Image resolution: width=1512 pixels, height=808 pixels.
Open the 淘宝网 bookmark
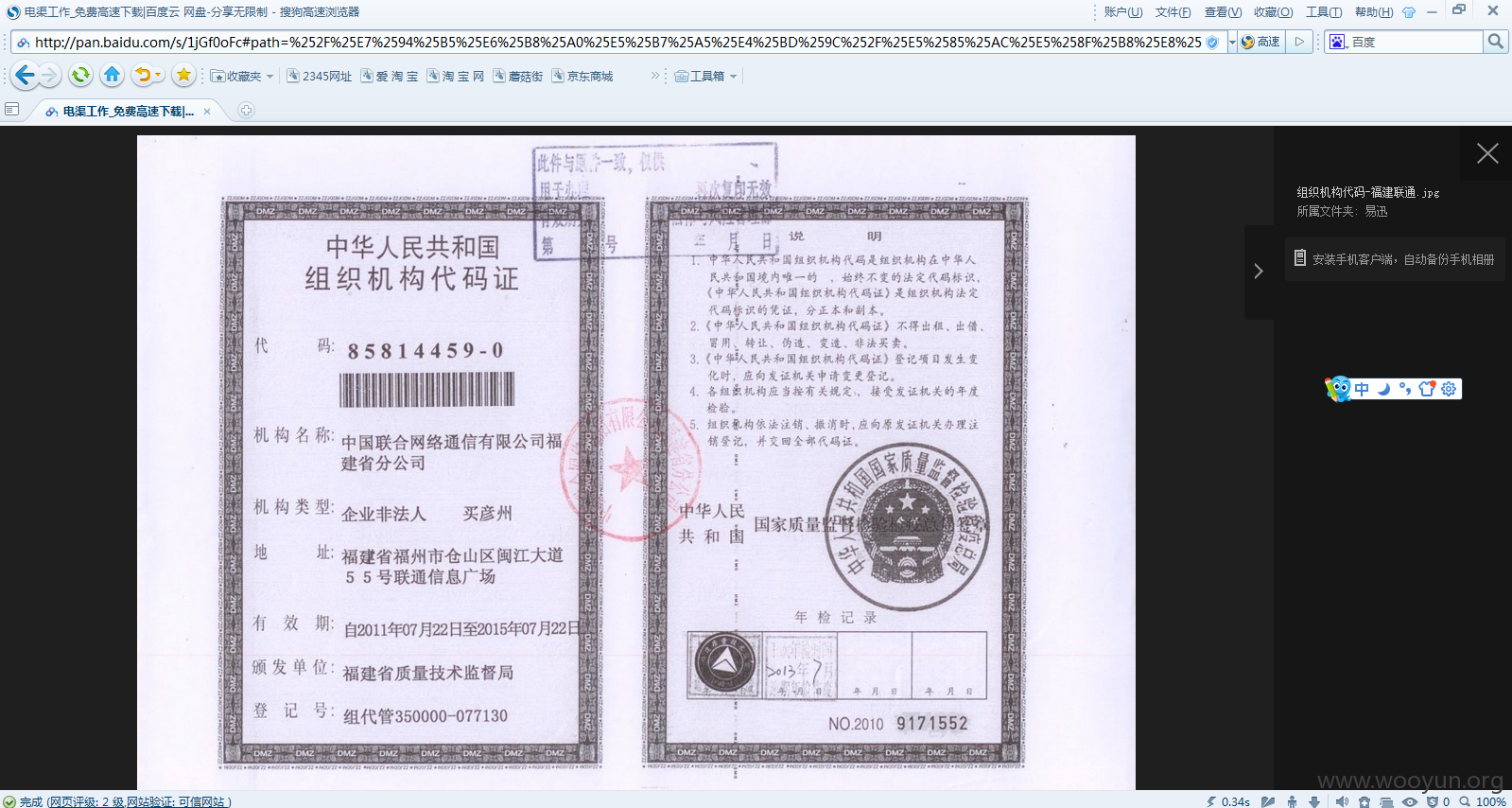[x=456, y=76]
